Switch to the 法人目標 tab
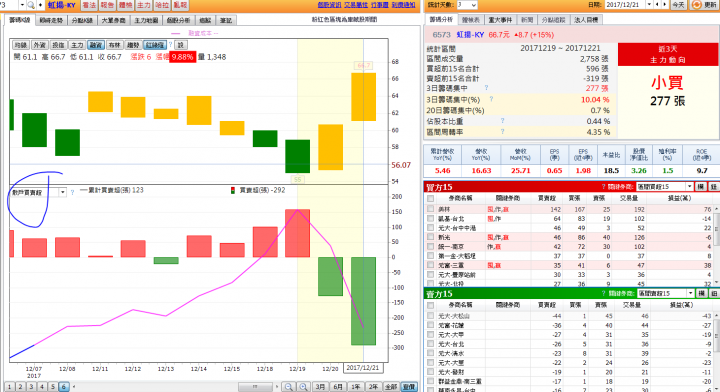Image resolution: width=720 pixels, height=392 pixels. (x=586, y=20)
